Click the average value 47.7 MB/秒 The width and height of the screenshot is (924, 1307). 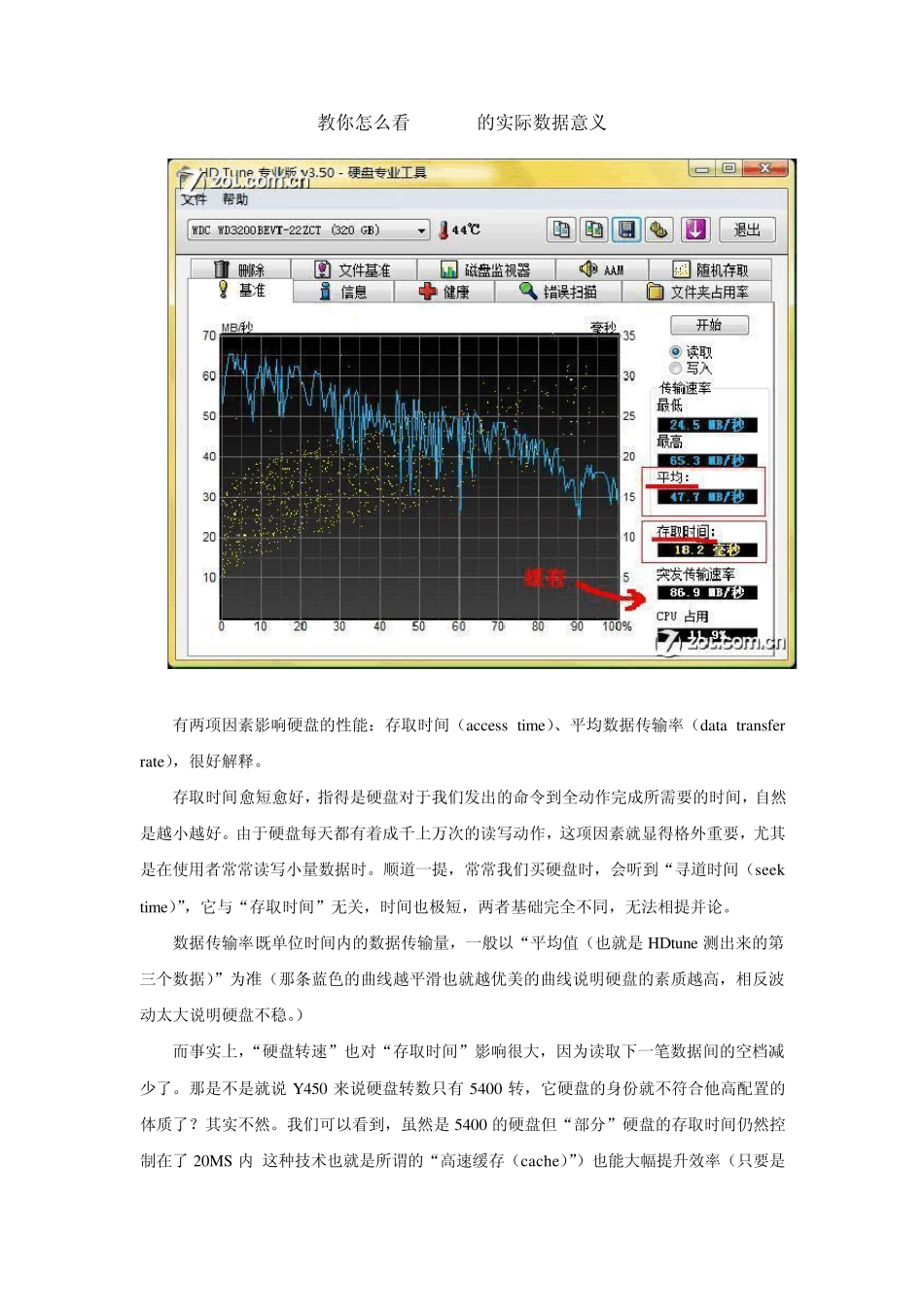click(x=707, y=497)
